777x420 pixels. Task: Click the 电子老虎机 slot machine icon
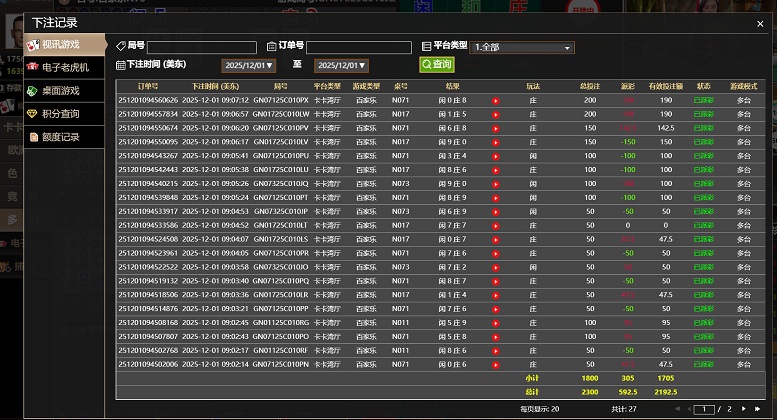tap(32, 68)
